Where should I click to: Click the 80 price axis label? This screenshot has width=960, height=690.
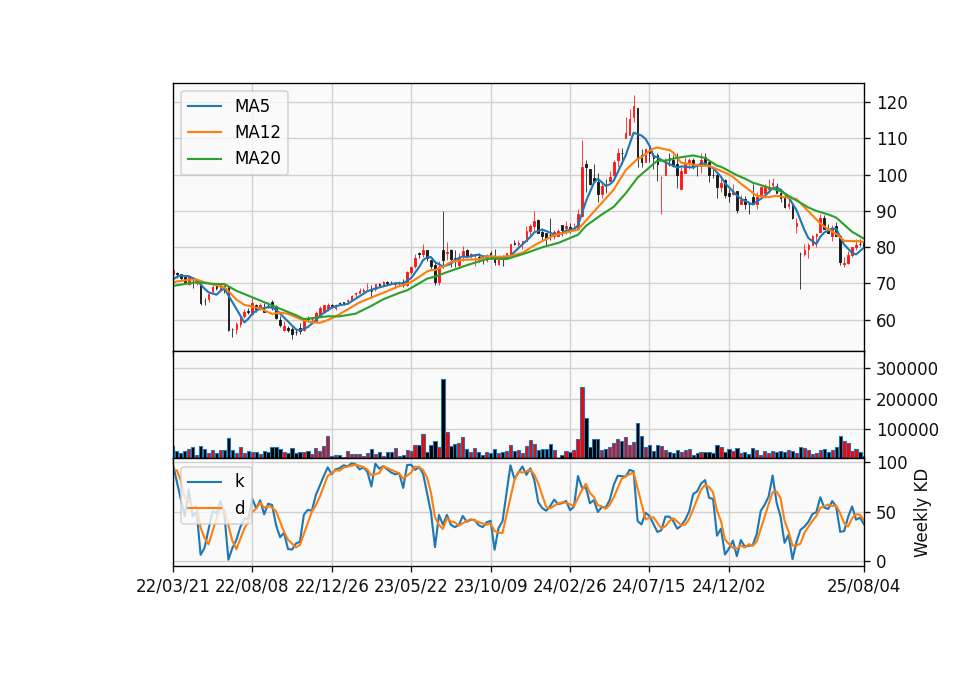[887, 248]
